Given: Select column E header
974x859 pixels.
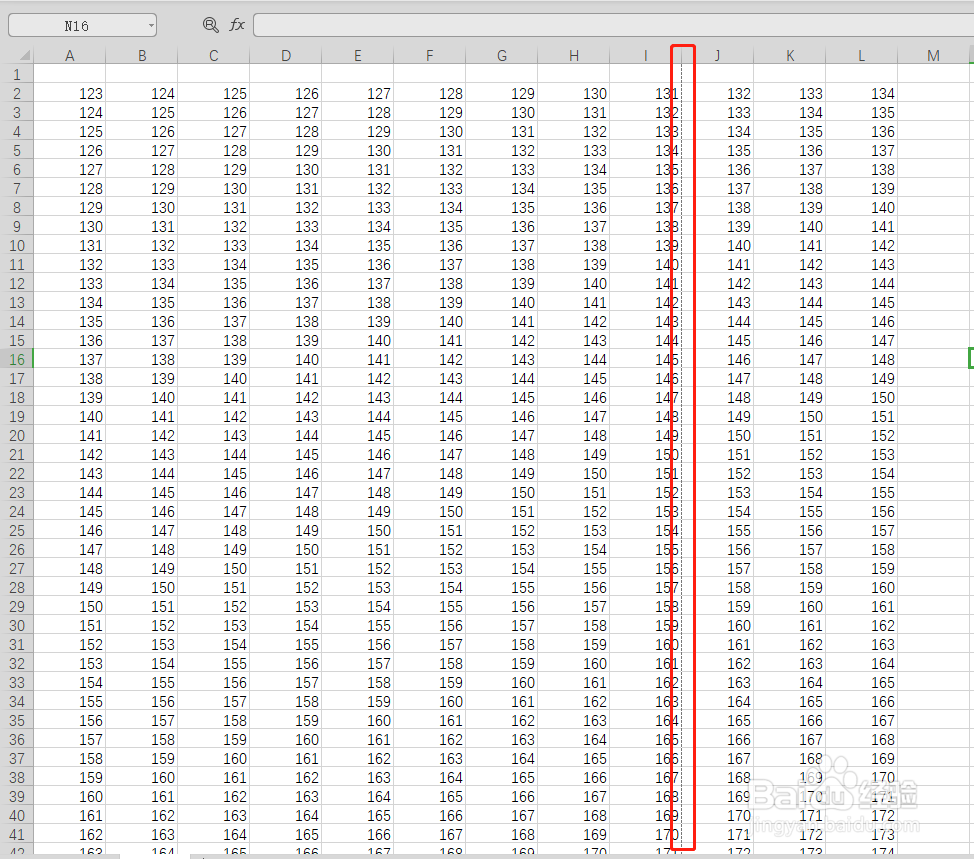Looking at the screenshot, I should (x=358, y=55).
